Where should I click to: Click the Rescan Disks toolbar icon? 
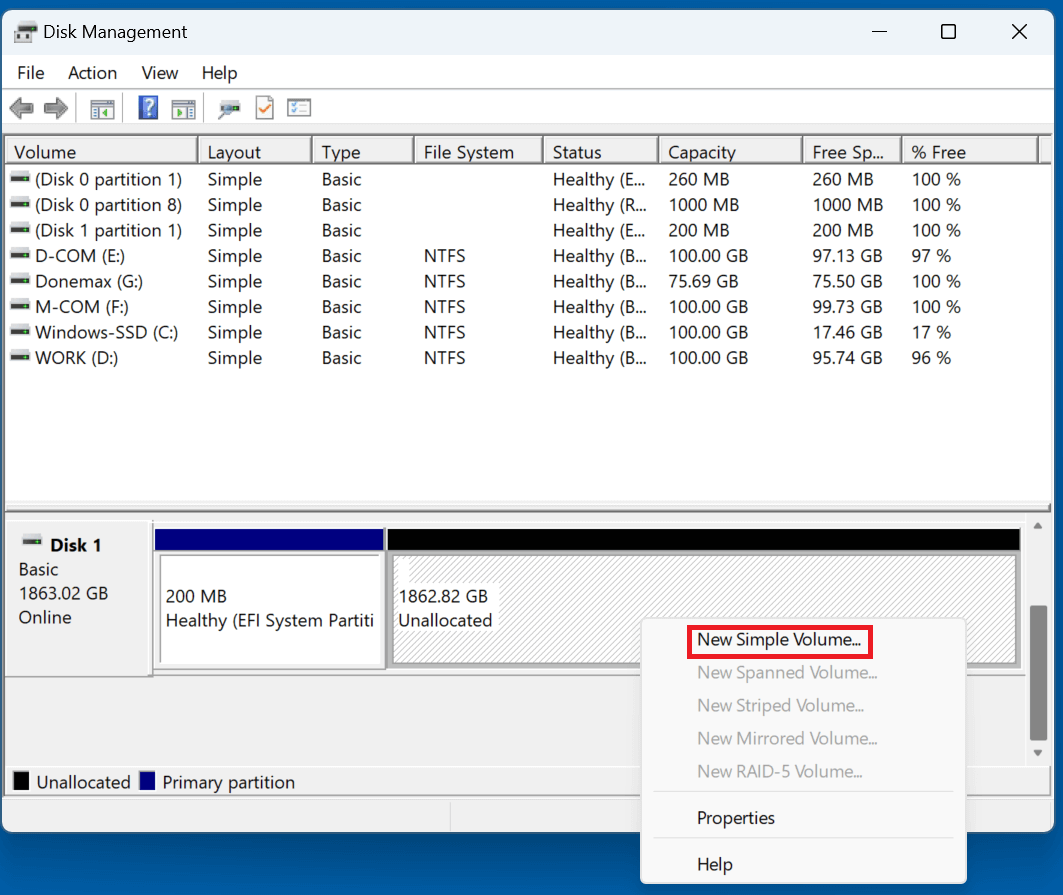(x=229, y=108)
